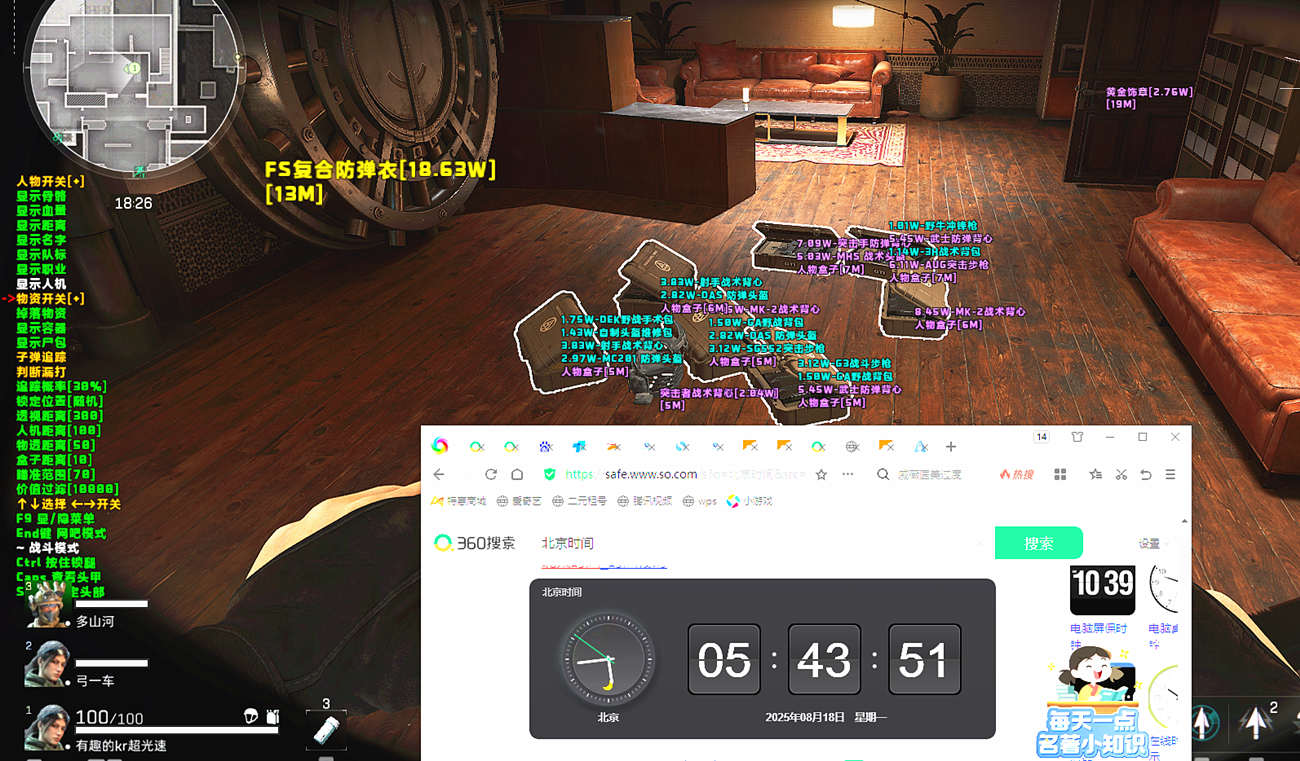1300x761 pixels.
Task: Select teammate 多山河 portrait
Action: click(45, 605)
